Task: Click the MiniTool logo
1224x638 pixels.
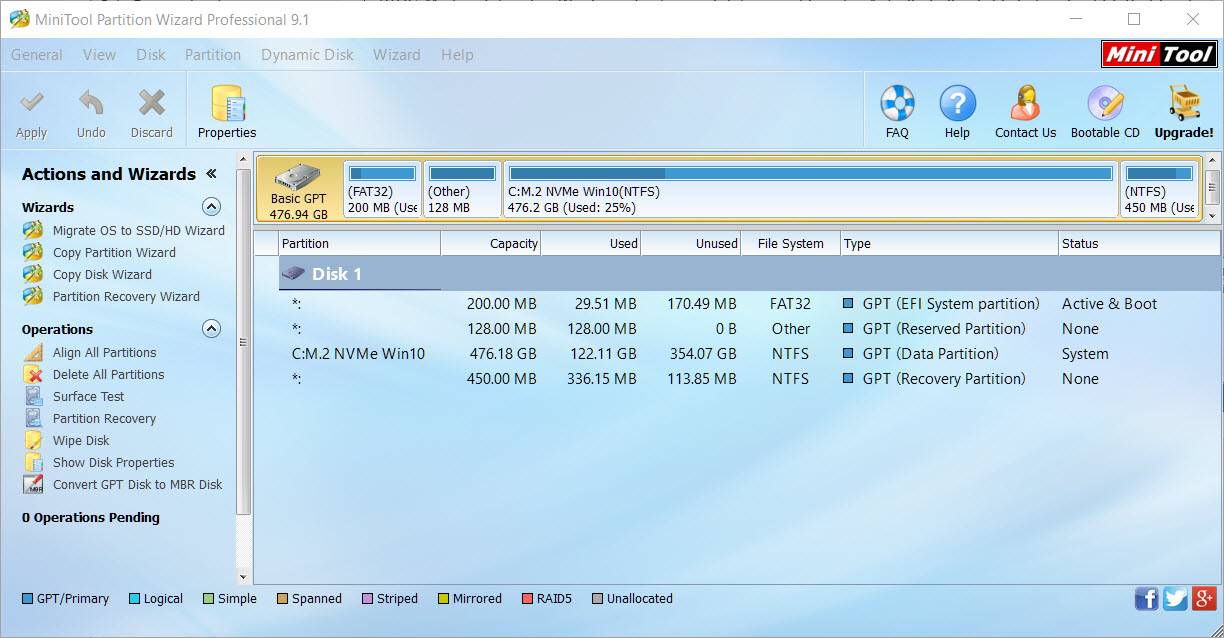Action: point(1159,54)
